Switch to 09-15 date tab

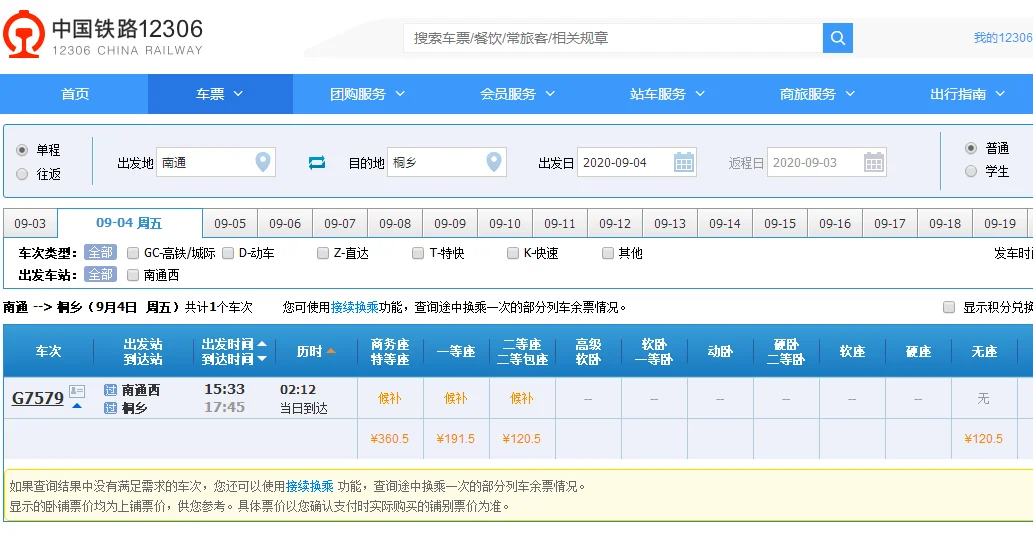(780, 223)
